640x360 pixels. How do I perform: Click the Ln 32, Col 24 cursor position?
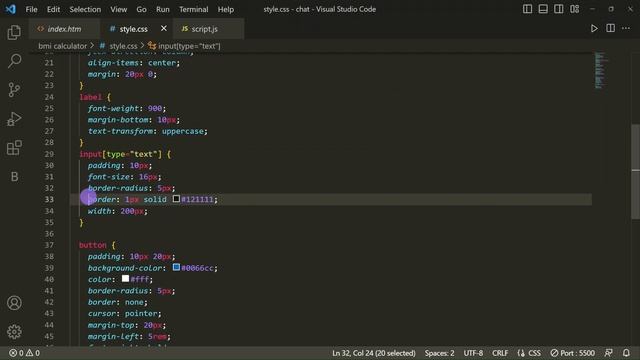(x=373, y=353)
